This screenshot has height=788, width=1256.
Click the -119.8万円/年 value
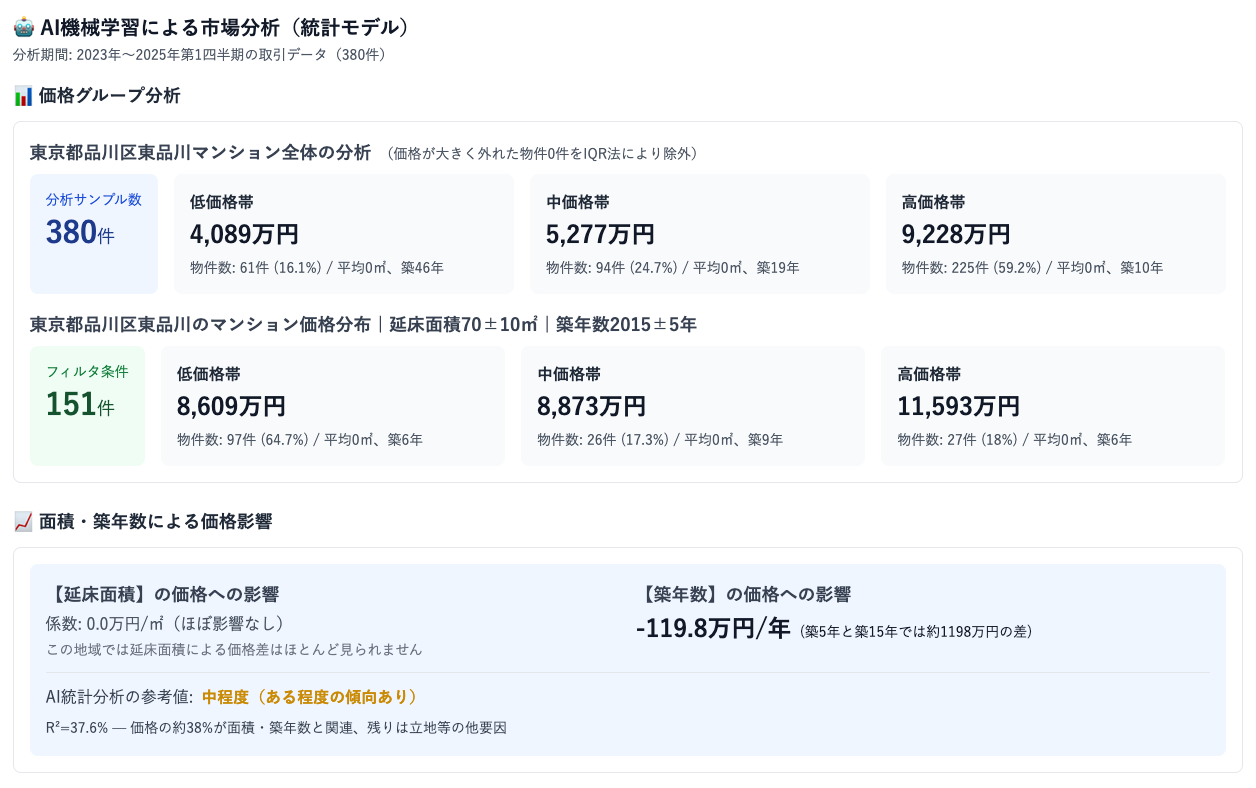point(713,629)
